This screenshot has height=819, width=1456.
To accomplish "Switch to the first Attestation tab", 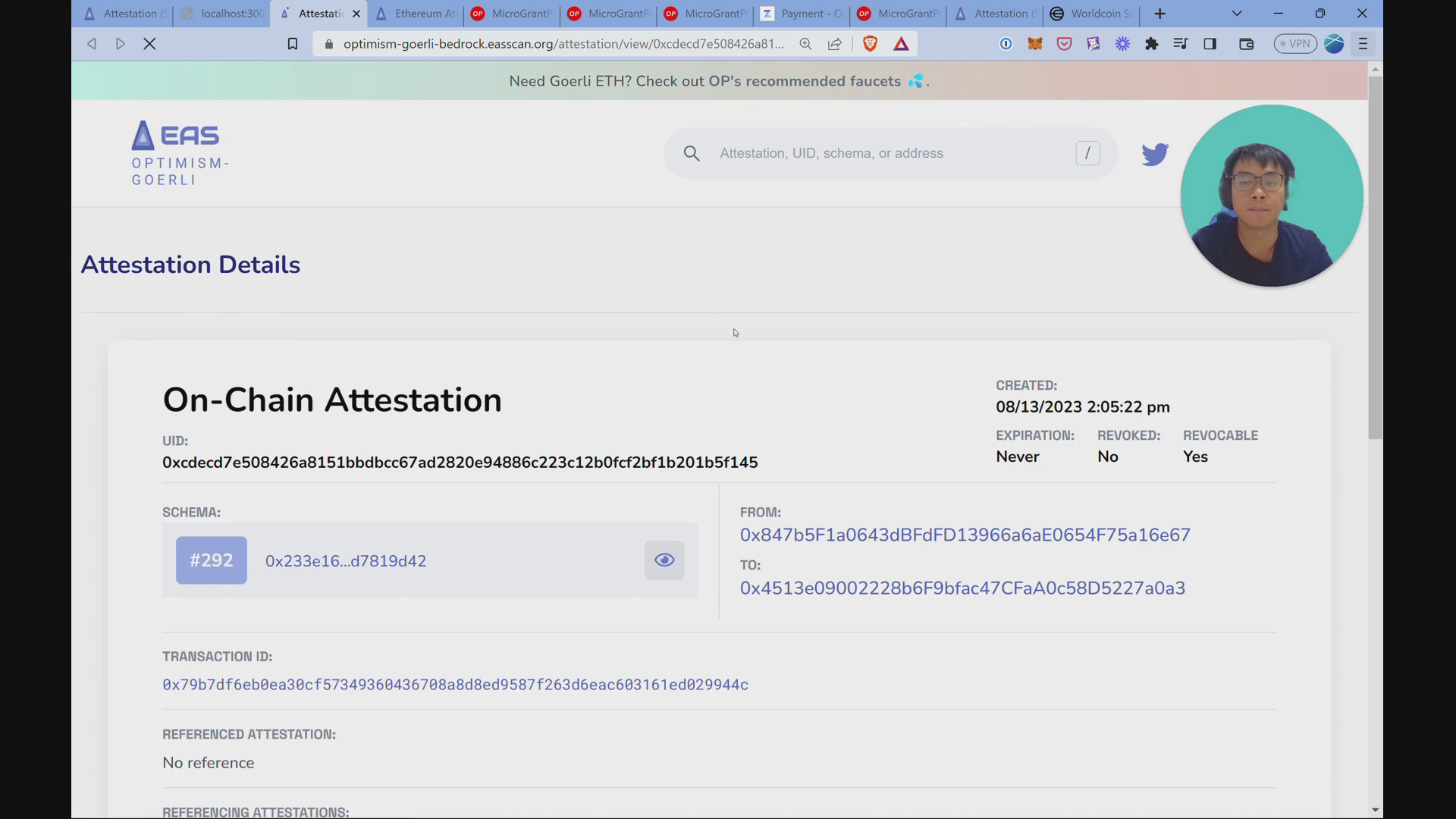I will (x=125, y=14).
